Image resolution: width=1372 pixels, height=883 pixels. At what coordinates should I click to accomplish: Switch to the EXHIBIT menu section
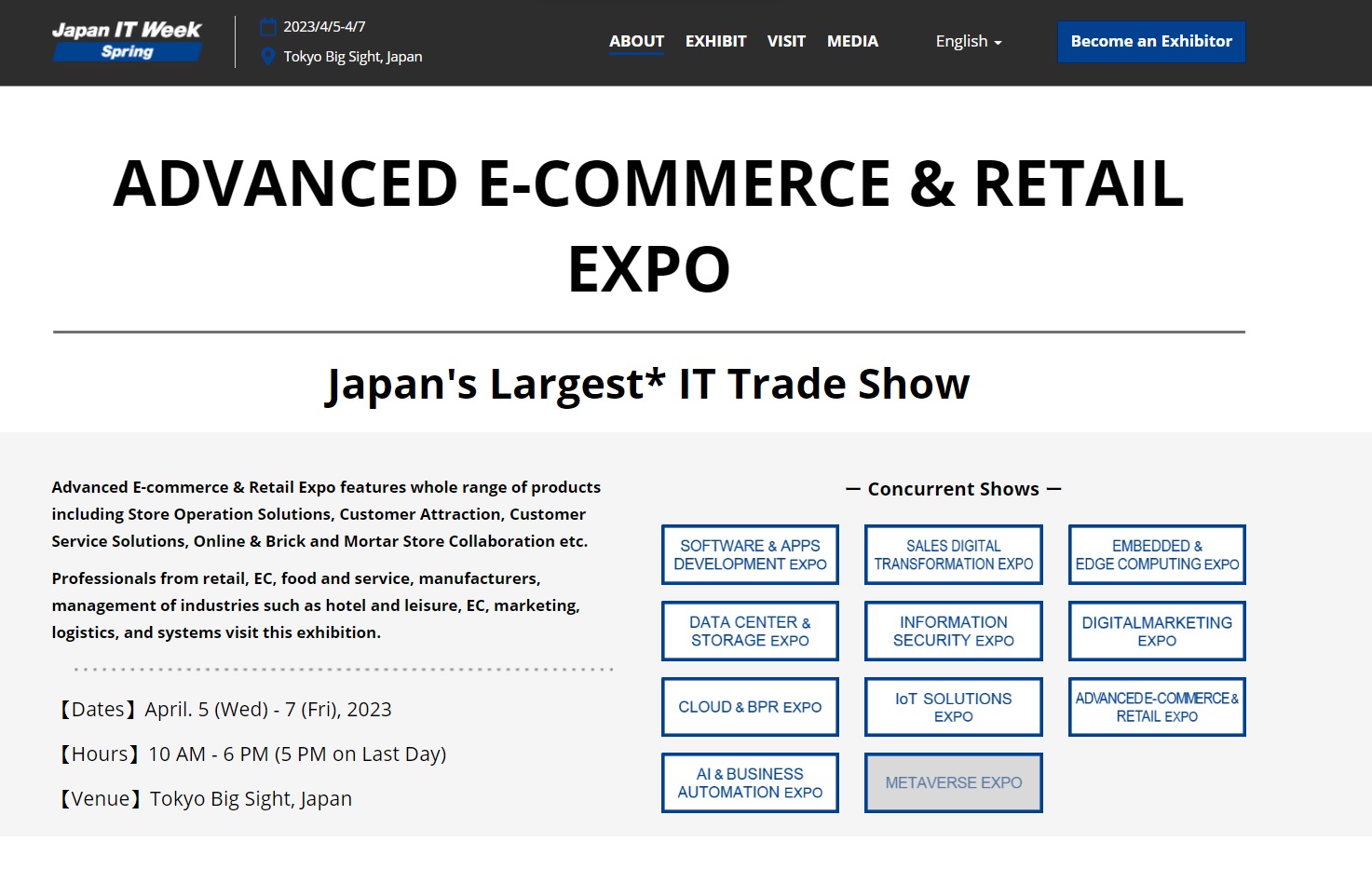(x=715, y=41)
